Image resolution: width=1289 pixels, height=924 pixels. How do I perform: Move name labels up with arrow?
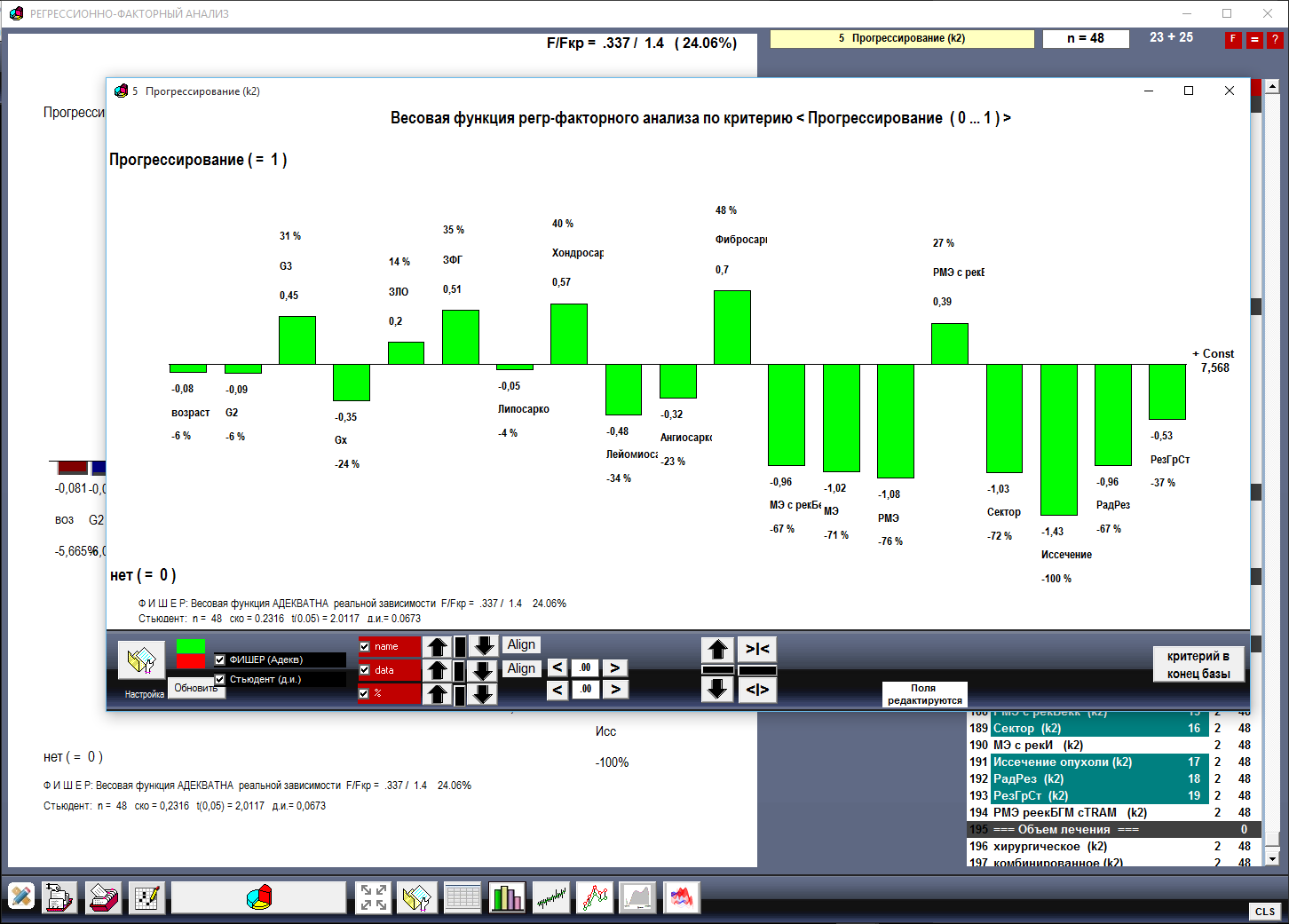pyautogui.click(x=437, y=646)
